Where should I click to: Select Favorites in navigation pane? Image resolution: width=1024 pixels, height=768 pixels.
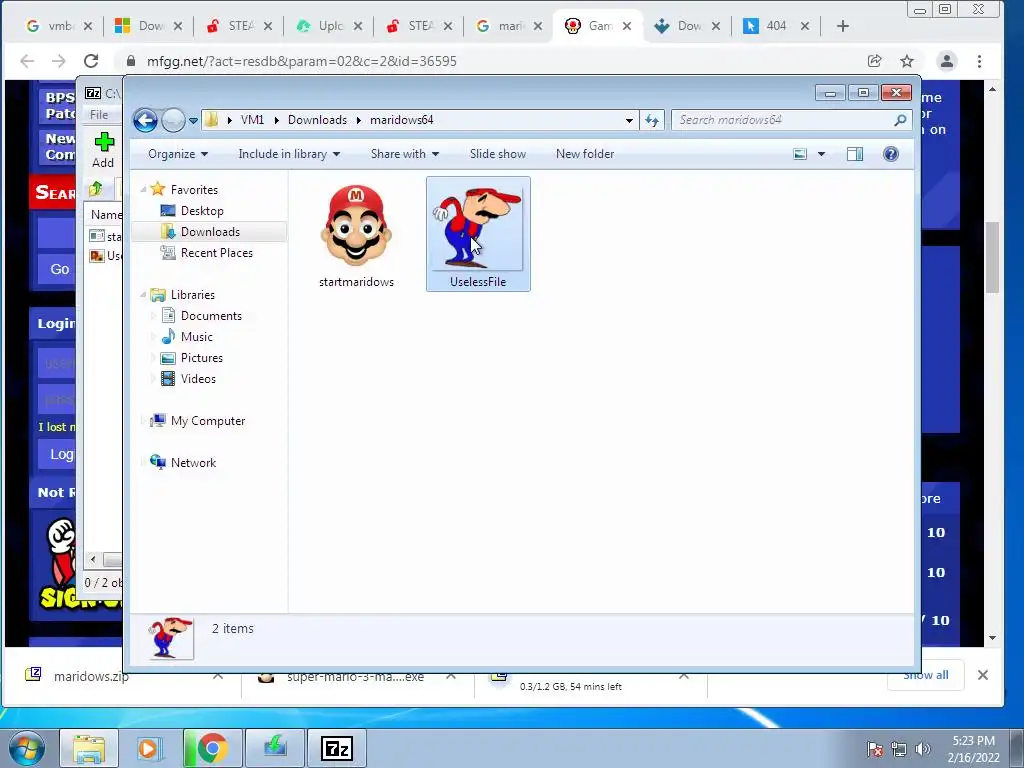pos(194,189)
